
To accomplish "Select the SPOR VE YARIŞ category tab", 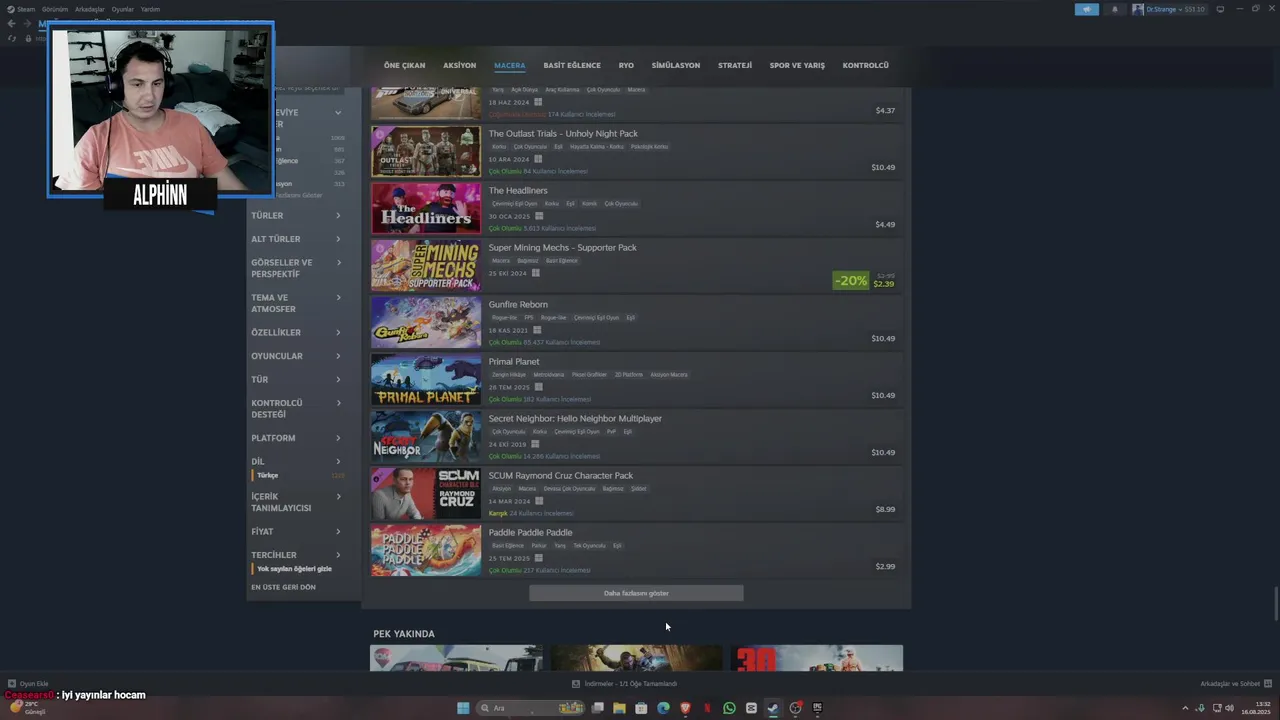I will coord(797,65).
